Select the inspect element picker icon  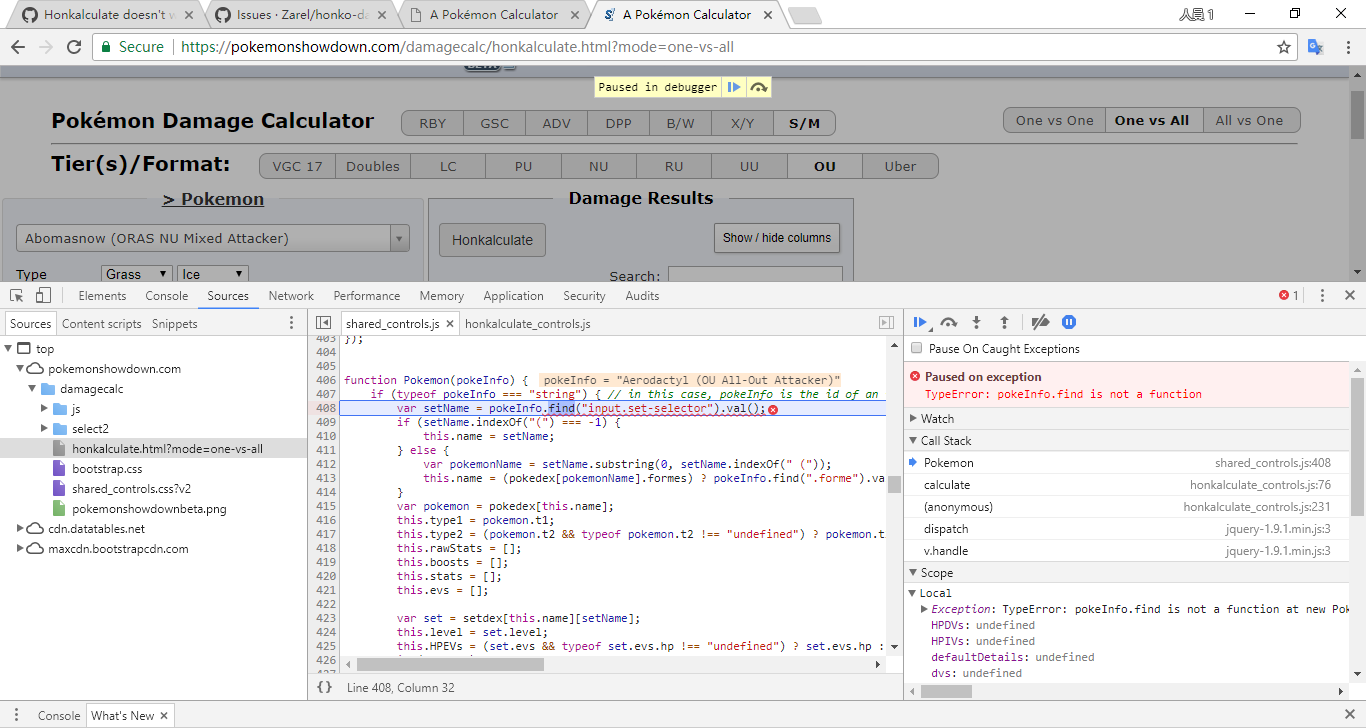(17, 296)
